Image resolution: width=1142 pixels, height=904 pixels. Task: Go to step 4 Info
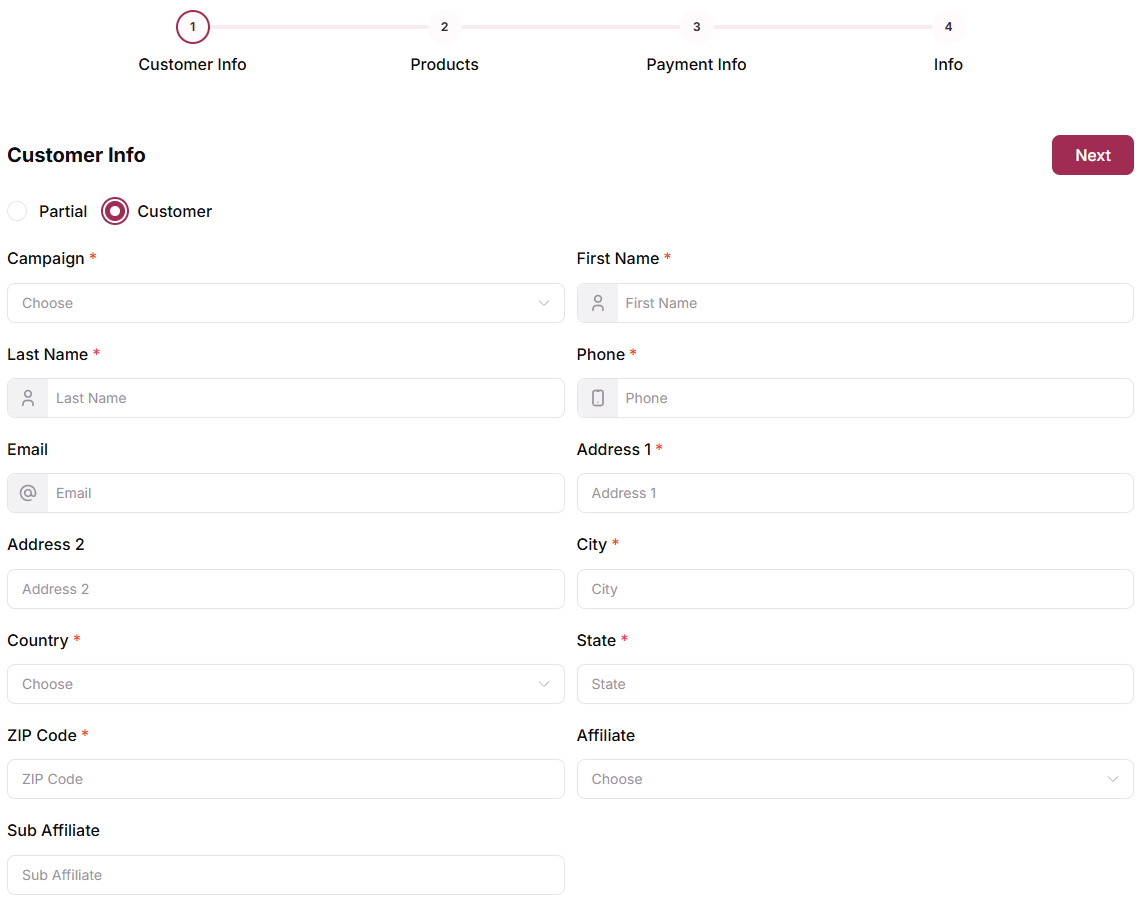tap(948, 27)
